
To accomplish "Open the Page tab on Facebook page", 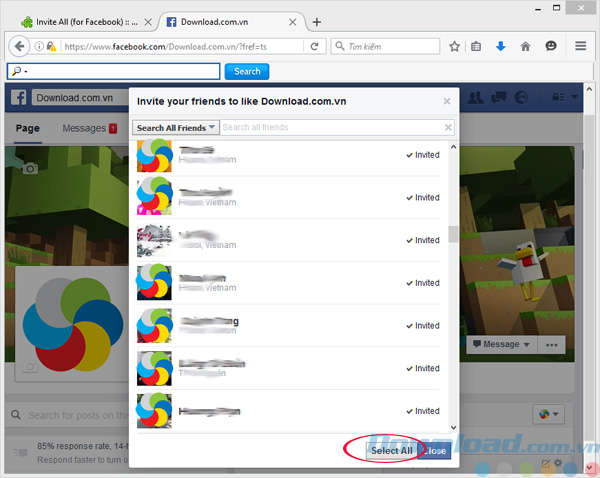I will tap(28, 128).
